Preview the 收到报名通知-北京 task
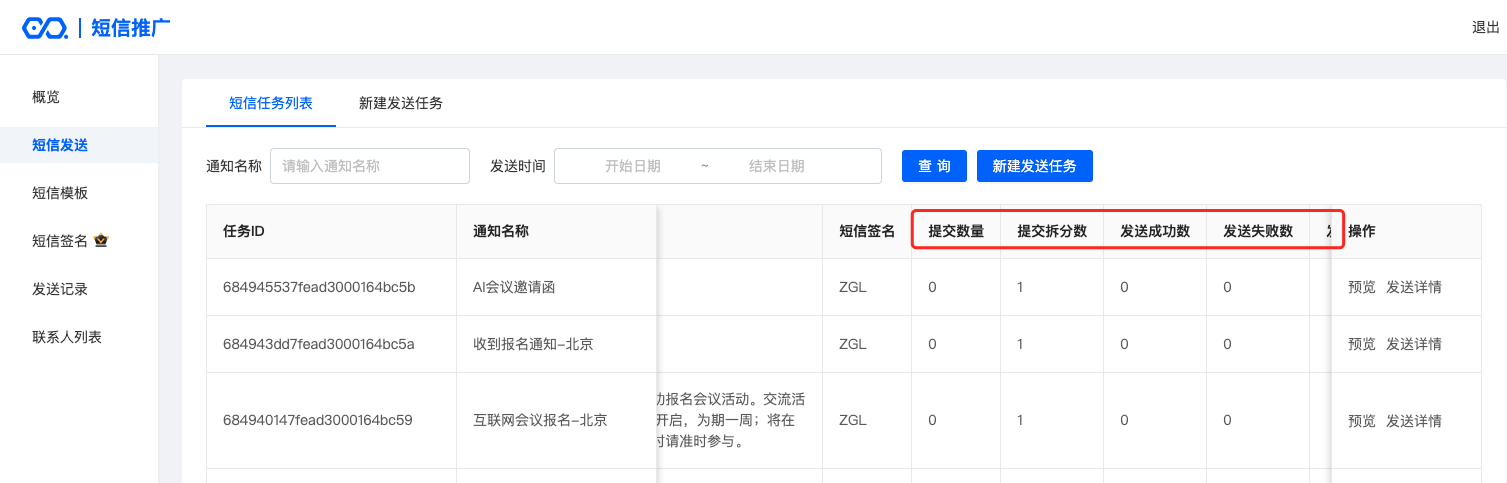This screenshot has height=483, width=1507. tap(1361, 344)
